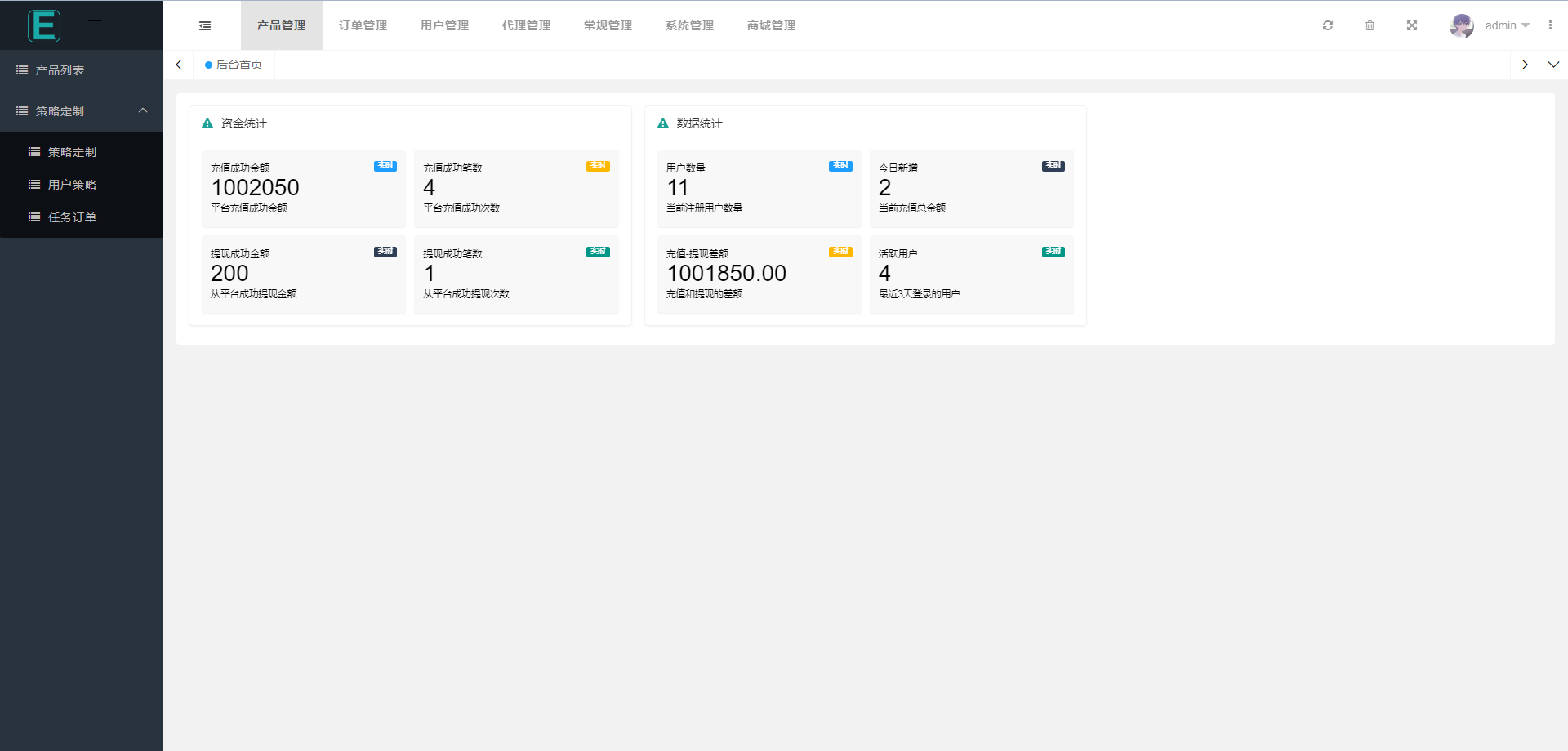Click the blue badge on 充值成功金额 card

coord(385,166)
